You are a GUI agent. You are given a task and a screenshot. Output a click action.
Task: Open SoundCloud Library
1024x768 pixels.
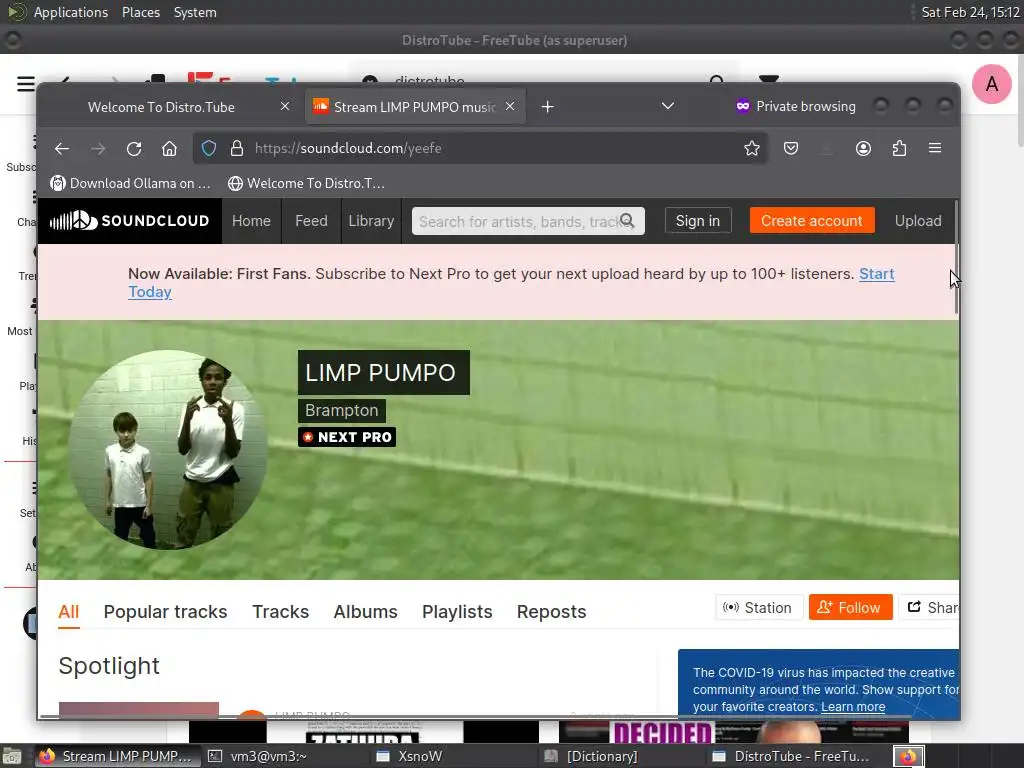[371, 221]
